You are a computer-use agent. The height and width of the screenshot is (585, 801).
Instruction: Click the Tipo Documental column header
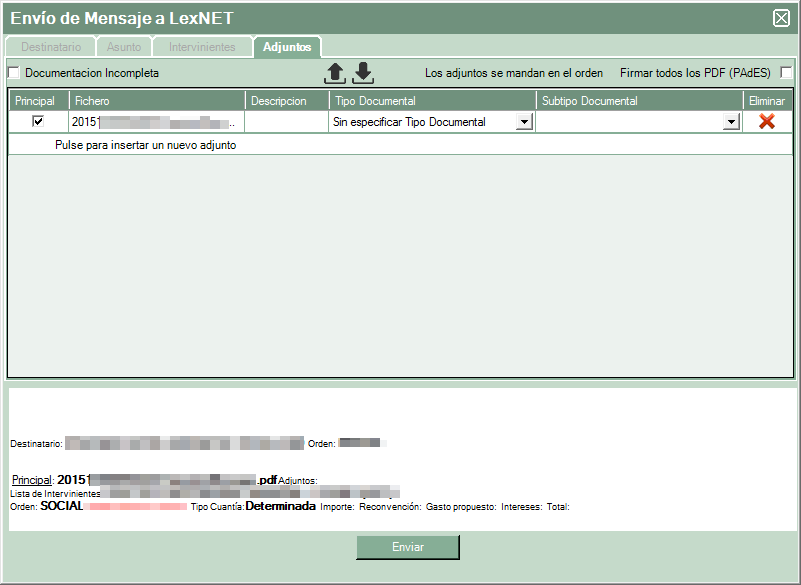click(x=432, y=101)
